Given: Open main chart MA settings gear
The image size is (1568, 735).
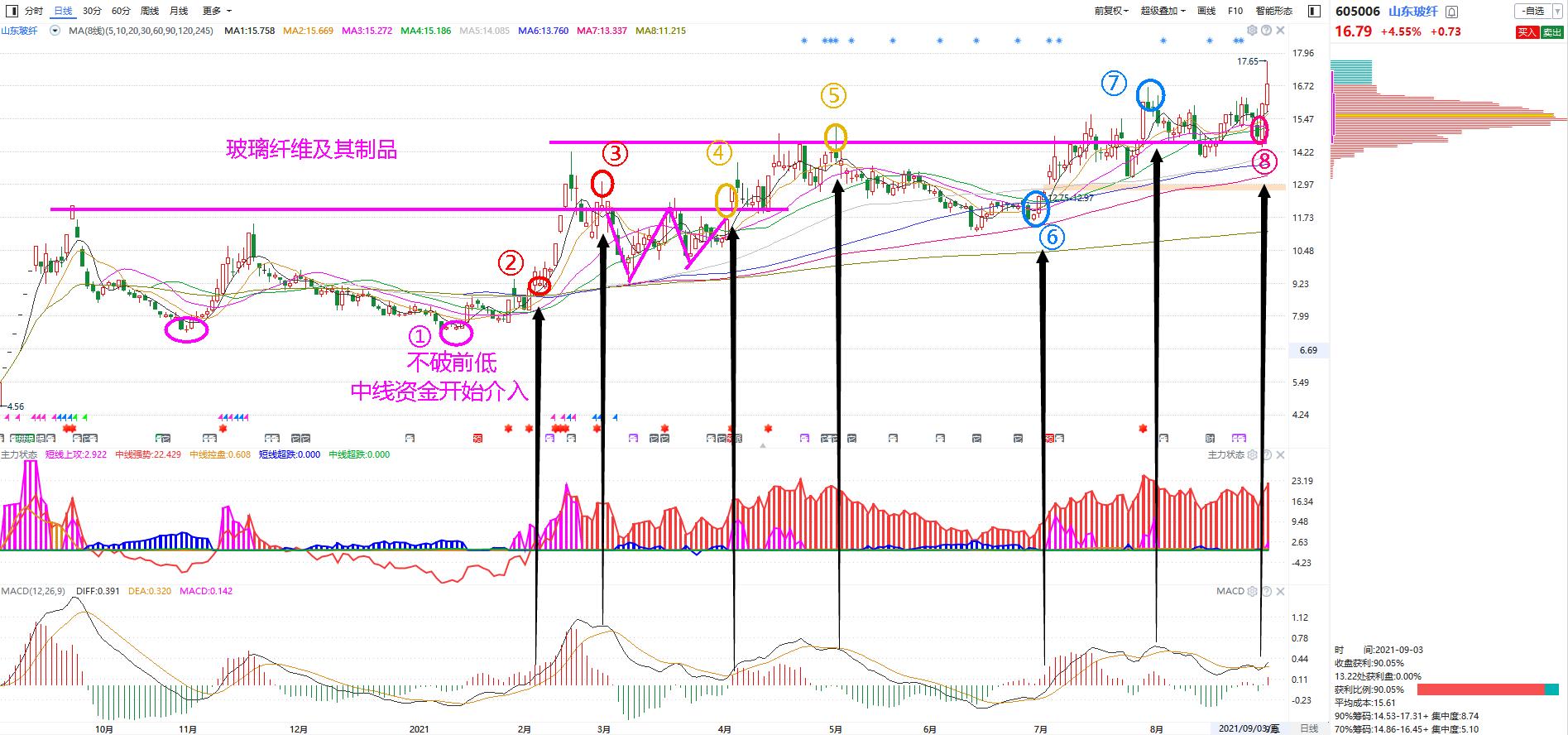Looking at the screenshot, I should tap(1252, 31).
